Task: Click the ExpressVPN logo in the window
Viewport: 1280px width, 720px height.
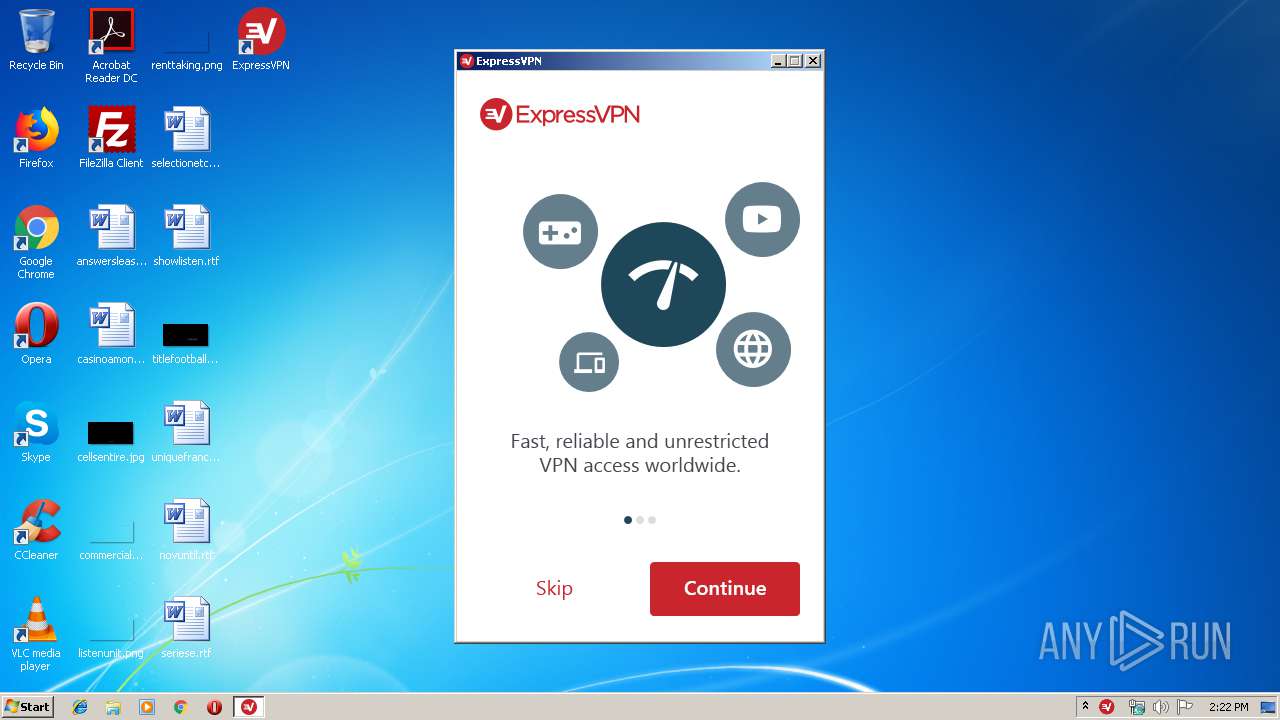Action: (x=560, y=115)
